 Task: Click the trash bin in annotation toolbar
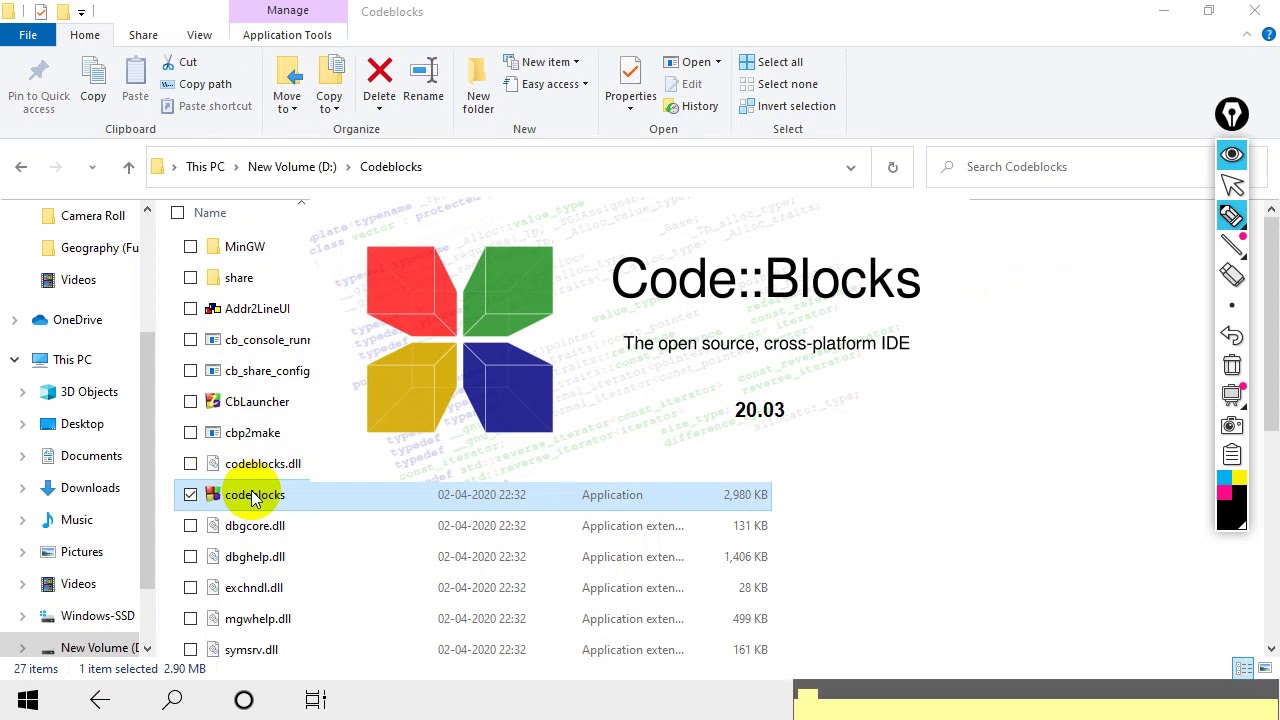[x=1232, y=365]
